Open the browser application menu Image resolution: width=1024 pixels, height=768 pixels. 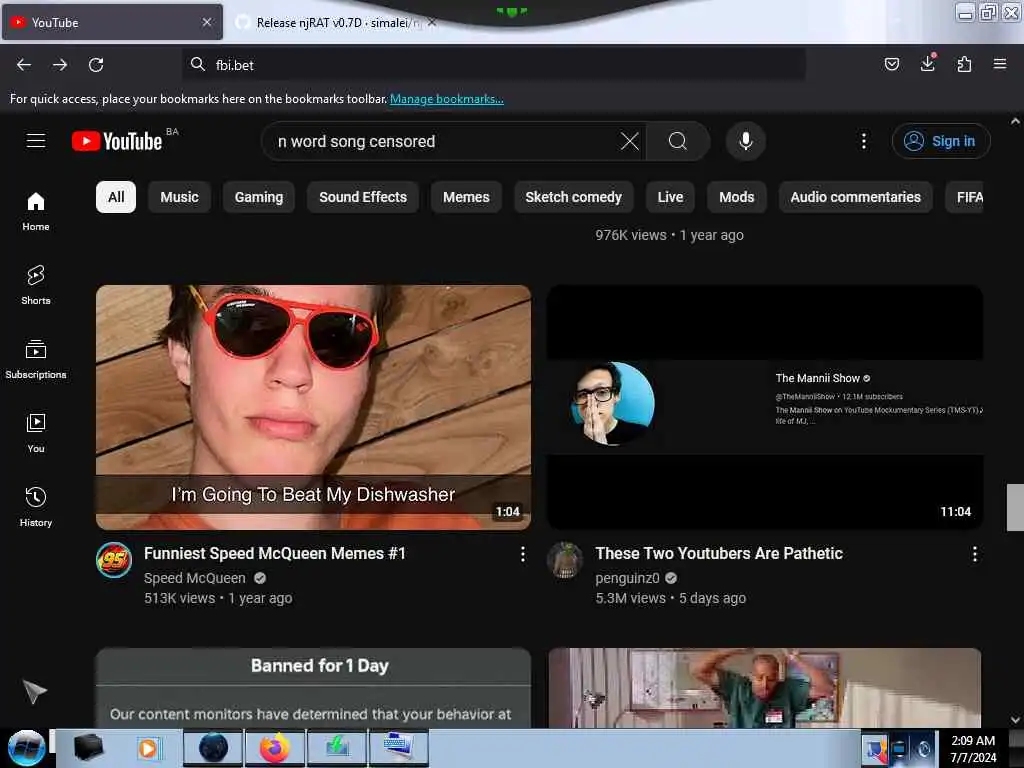(x=1000, y=64)
